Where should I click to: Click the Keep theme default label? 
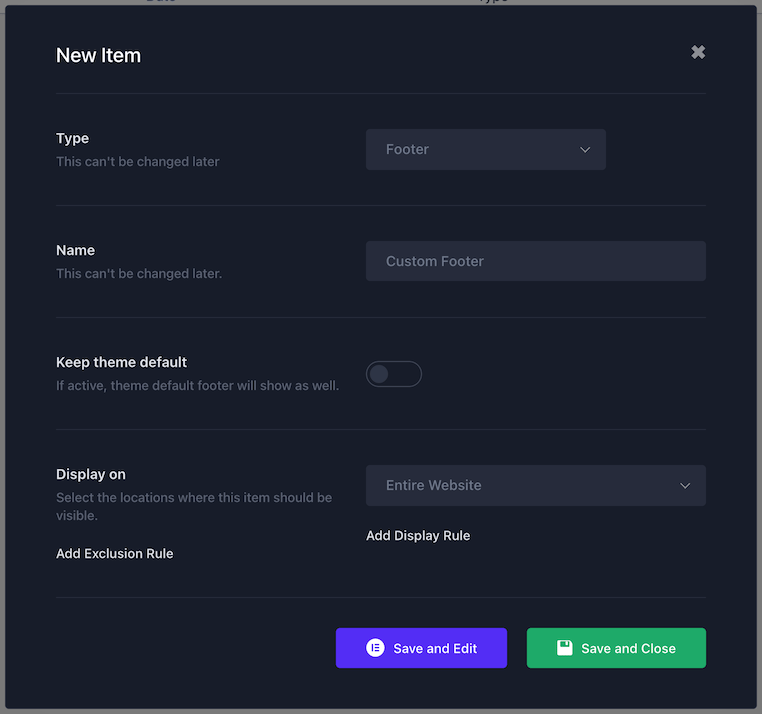[x=121, y=362]
